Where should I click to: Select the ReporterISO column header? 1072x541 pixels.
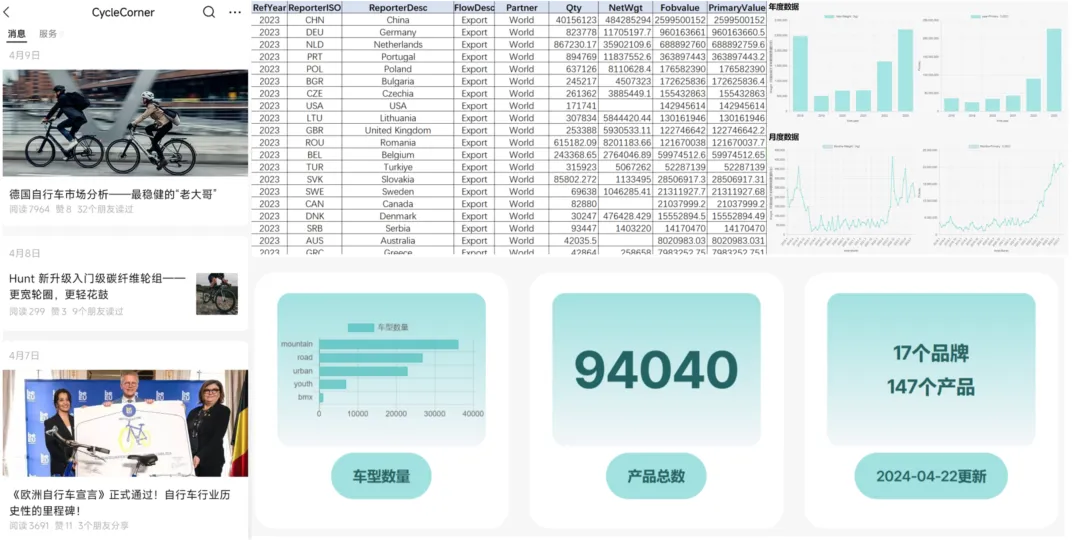click(314, 8)
